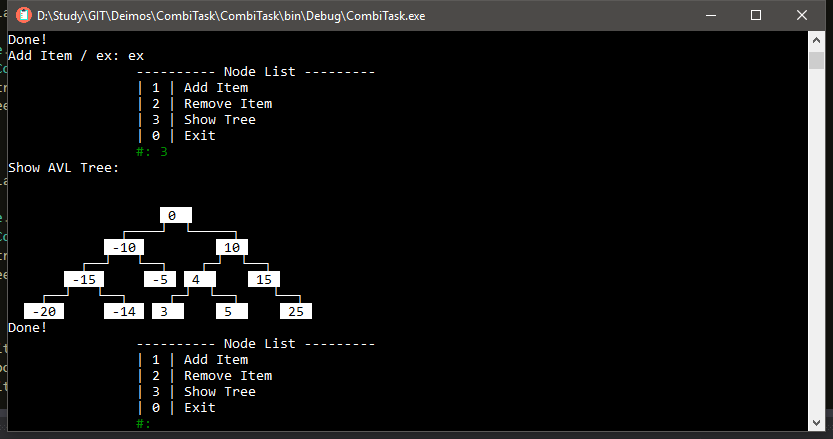Click the vertical scrollbar thumb
This screenshot has width=833, height=439.
[815, 61]
